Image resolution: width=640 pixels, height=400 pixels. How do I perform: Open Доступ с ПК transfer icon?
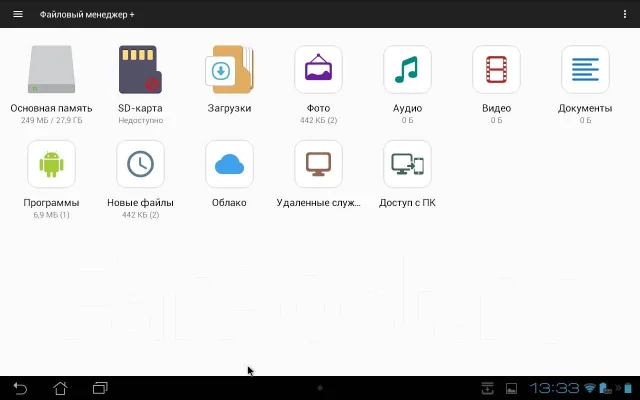point(407,164)
